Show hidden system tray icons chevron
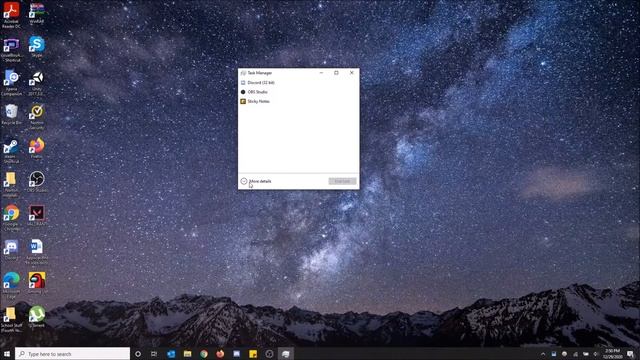Screen dimensions: 640x360 coord(543,354)
